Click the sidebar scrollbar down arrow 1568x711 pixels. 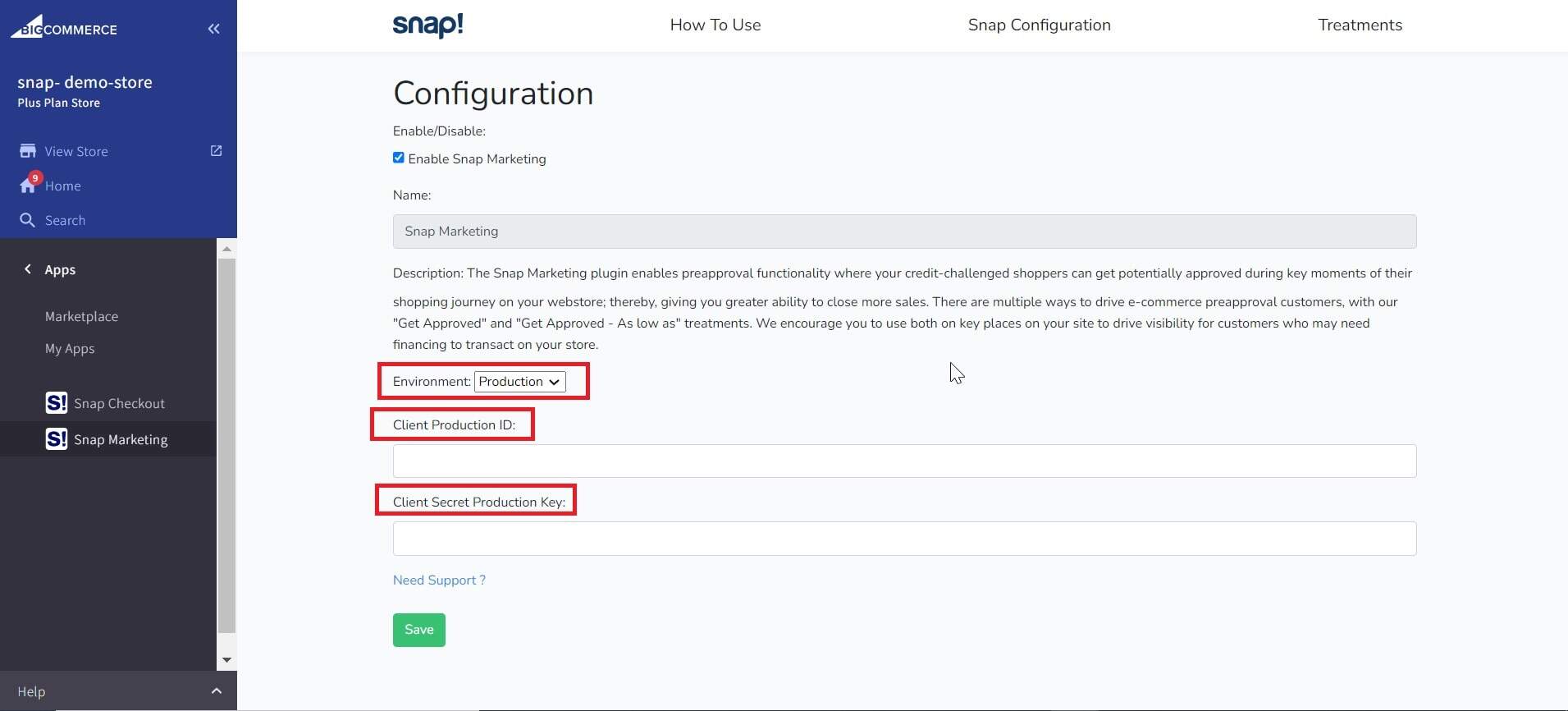[x=227, y=660]
